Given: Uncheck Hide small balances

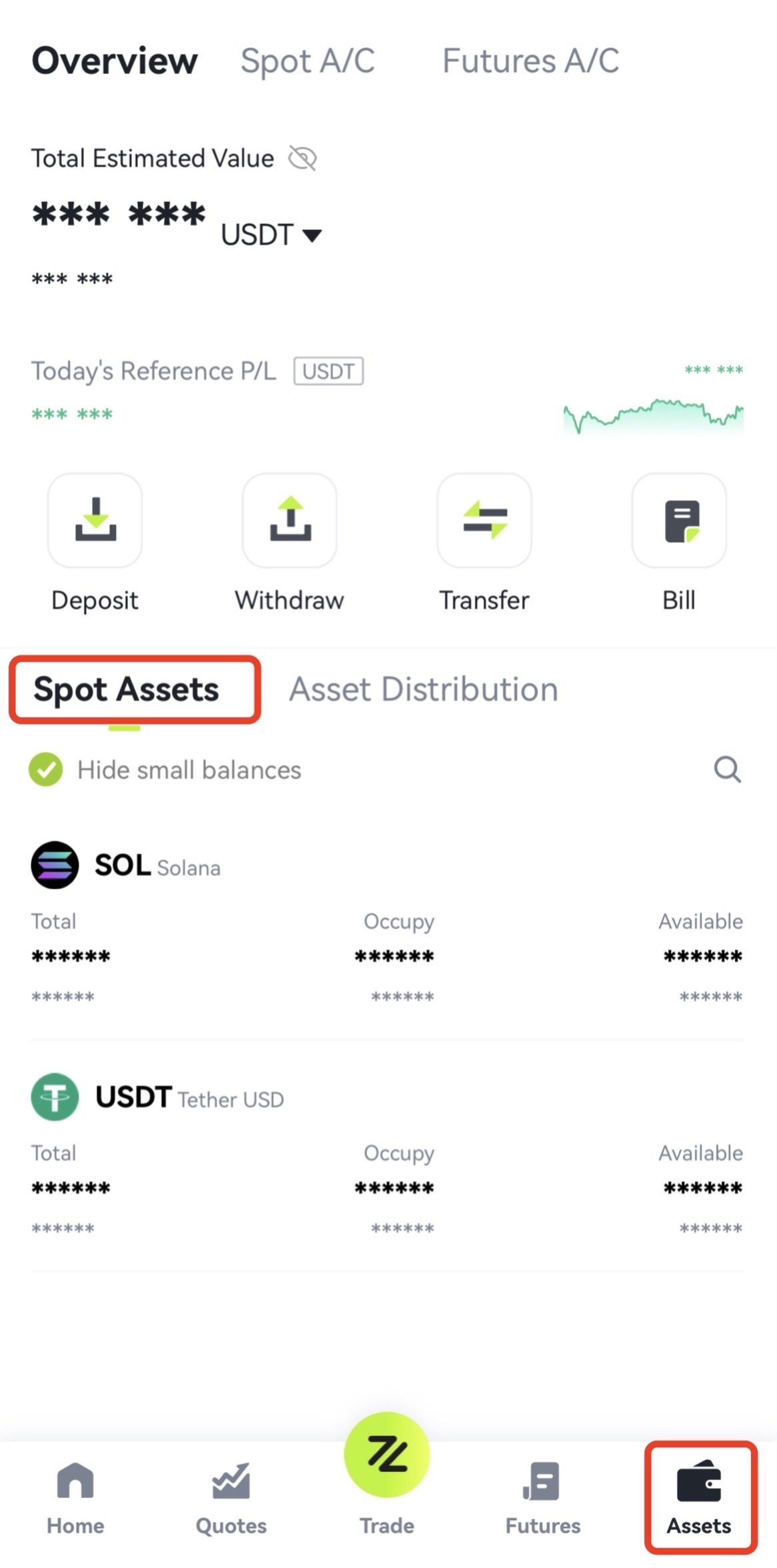Looking at the screenshot, I should click(x=45, y=769).
